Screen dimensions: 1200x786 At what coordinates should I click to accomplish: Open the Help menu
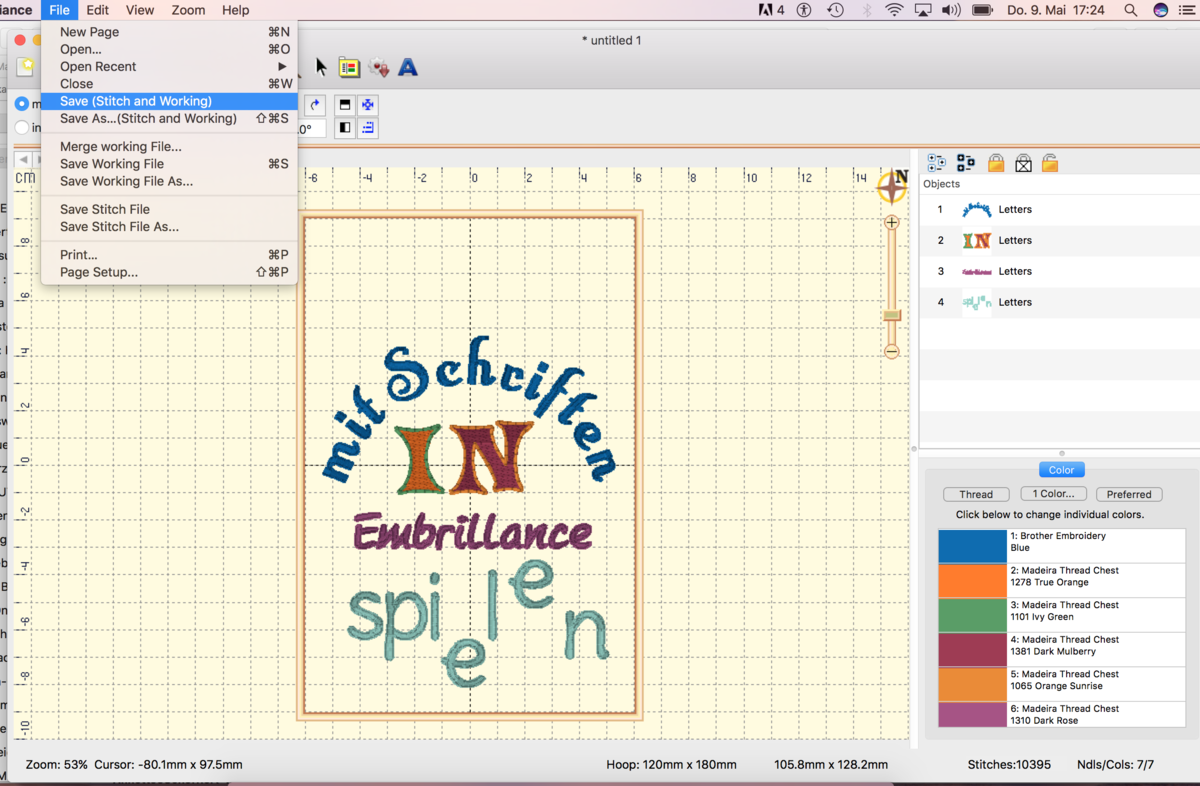click(x=236, y=10)
